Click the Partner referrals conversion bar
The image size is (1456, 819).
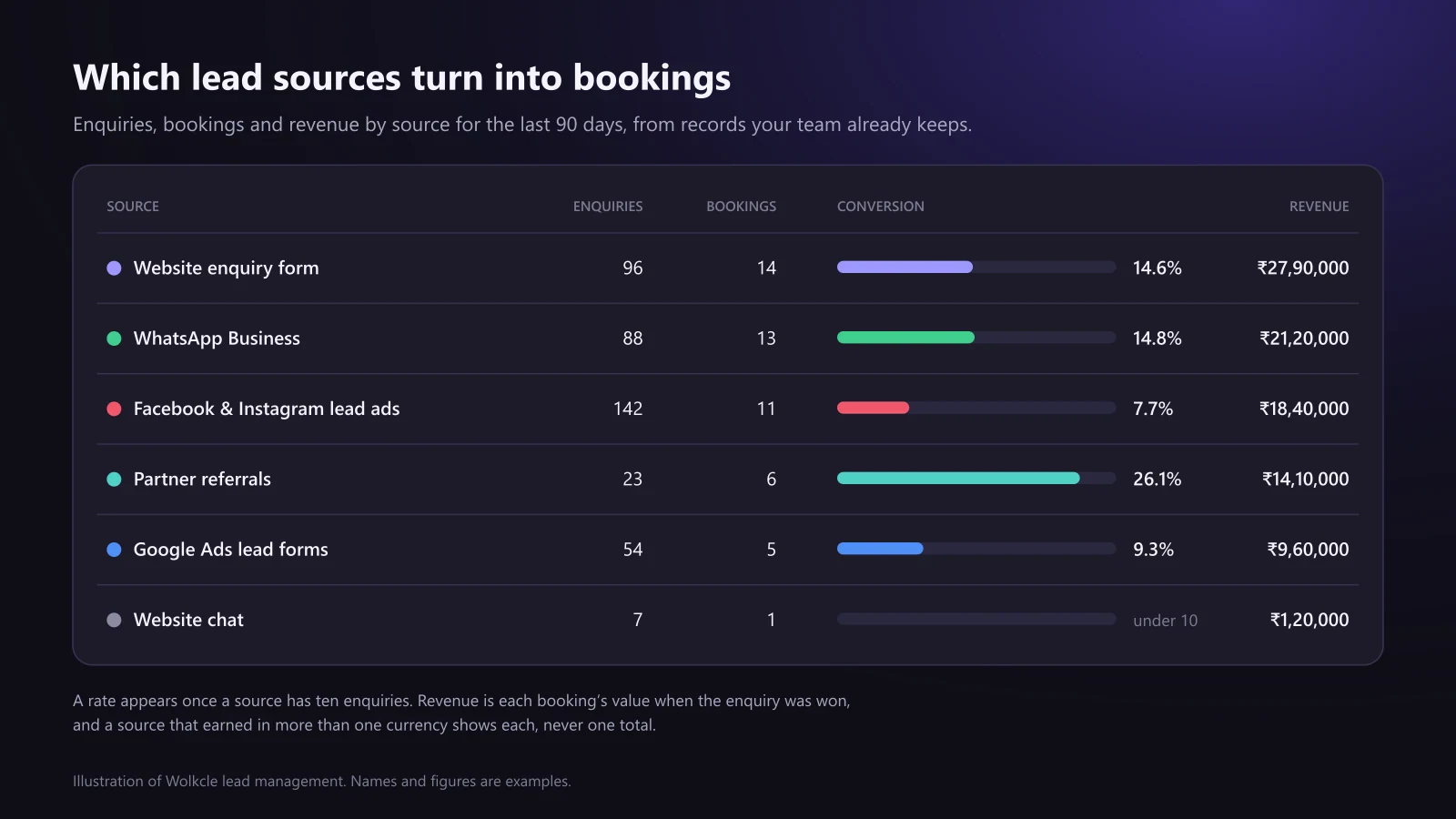(976, 479)
